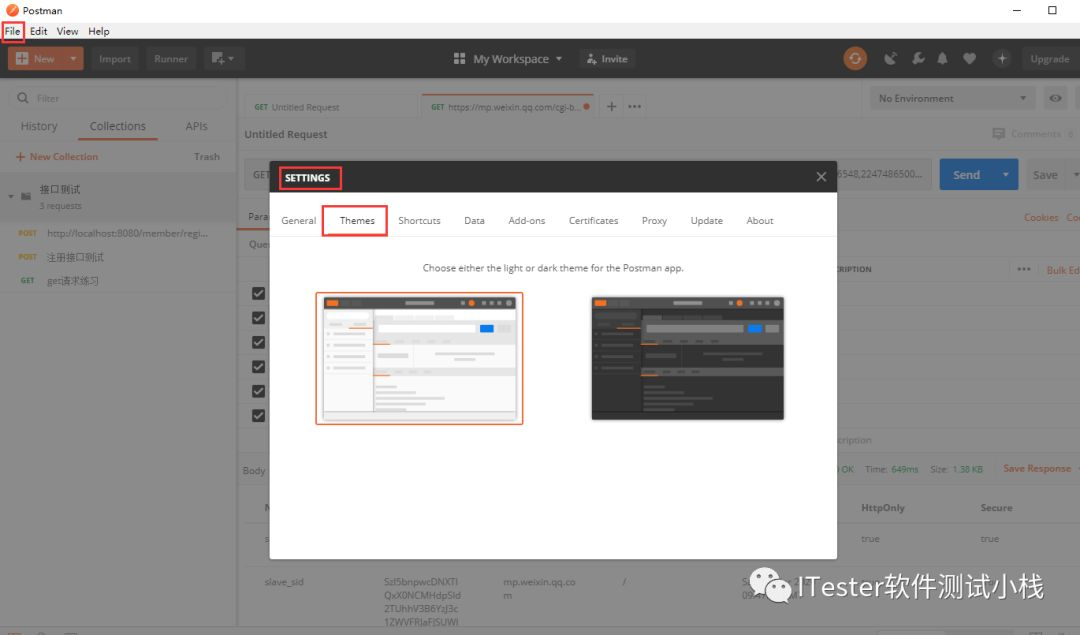Open the No Environment dropdown
The image size is (1080, 635).
952,98
